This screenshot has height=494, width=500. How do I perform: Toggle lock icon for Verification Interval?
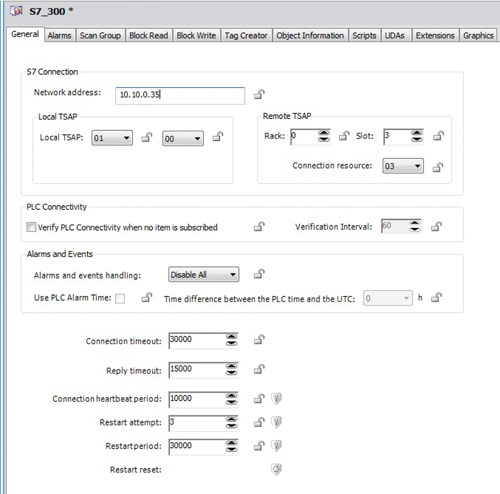436,227
